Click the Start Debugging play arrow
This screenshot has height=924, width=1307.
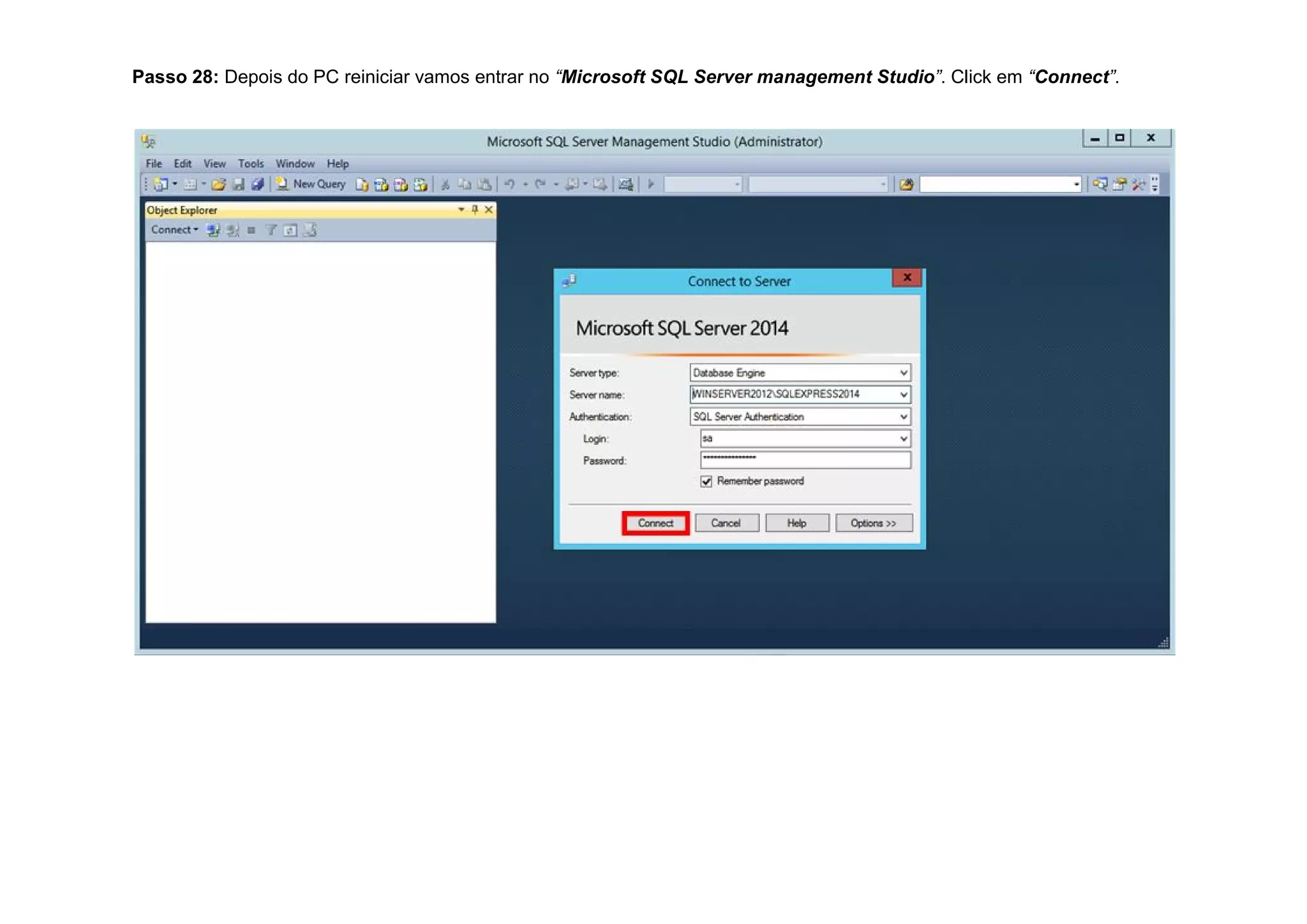[x=651, y=184]
